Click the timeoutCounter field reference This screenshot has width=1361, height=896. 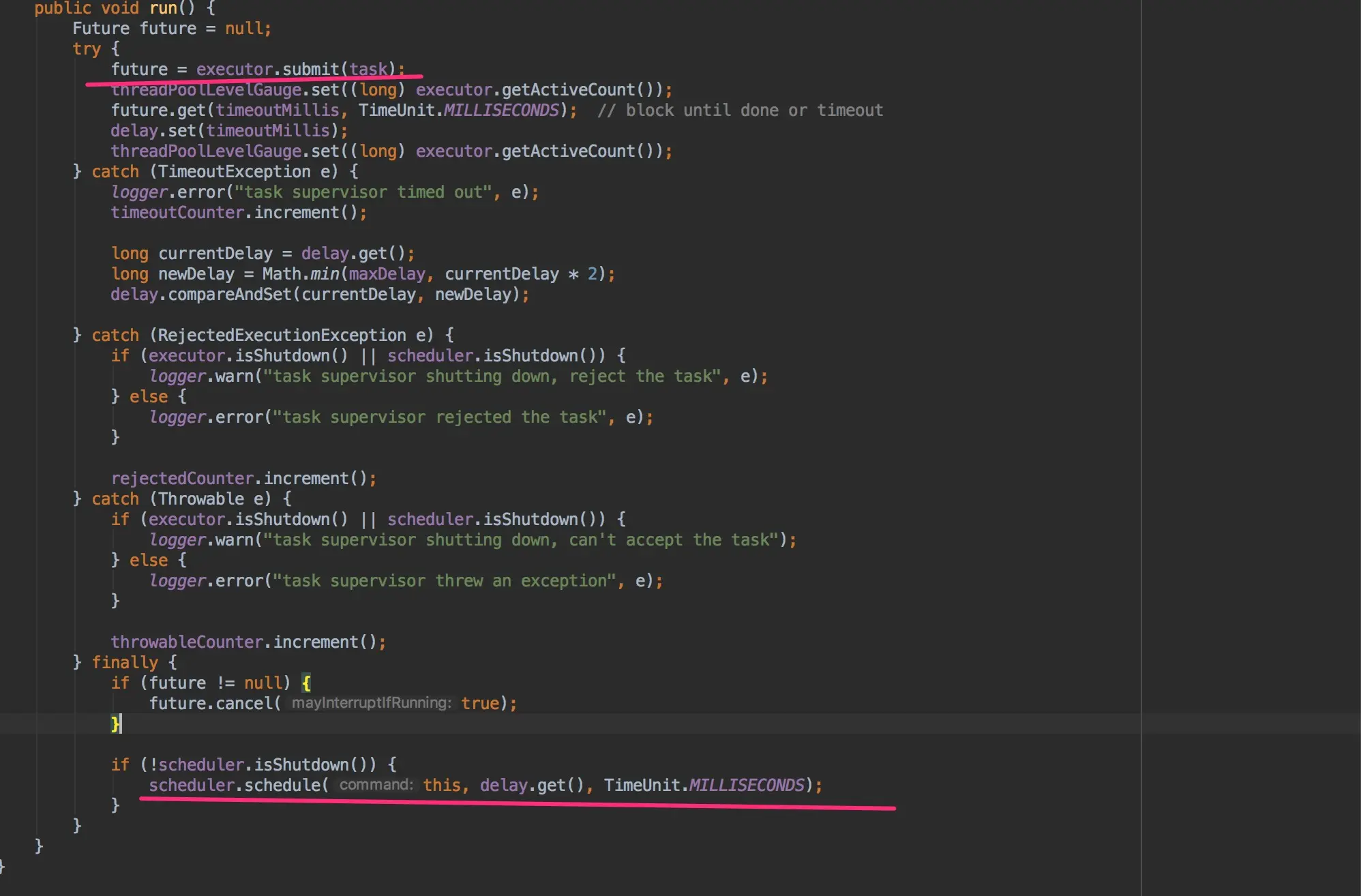pyautogui.click(x=177, y=213)
